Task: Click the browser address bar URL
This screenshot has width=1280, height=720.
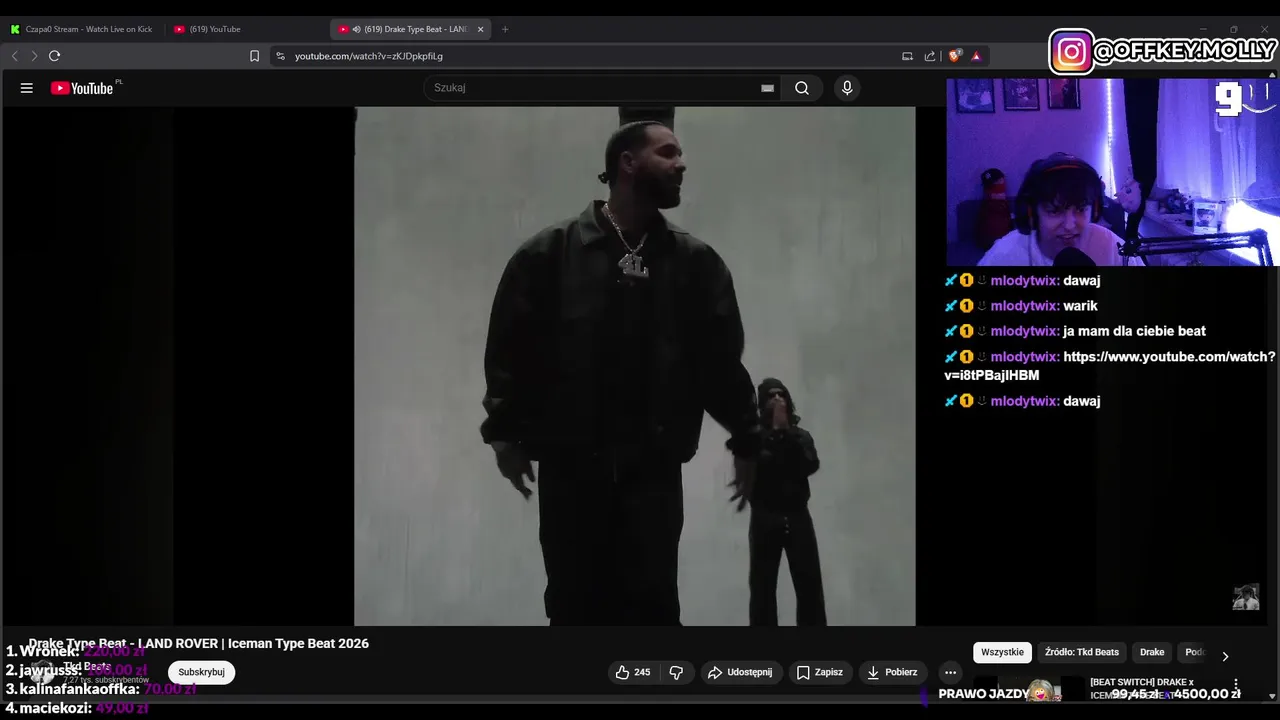Action: coord(369,56)
